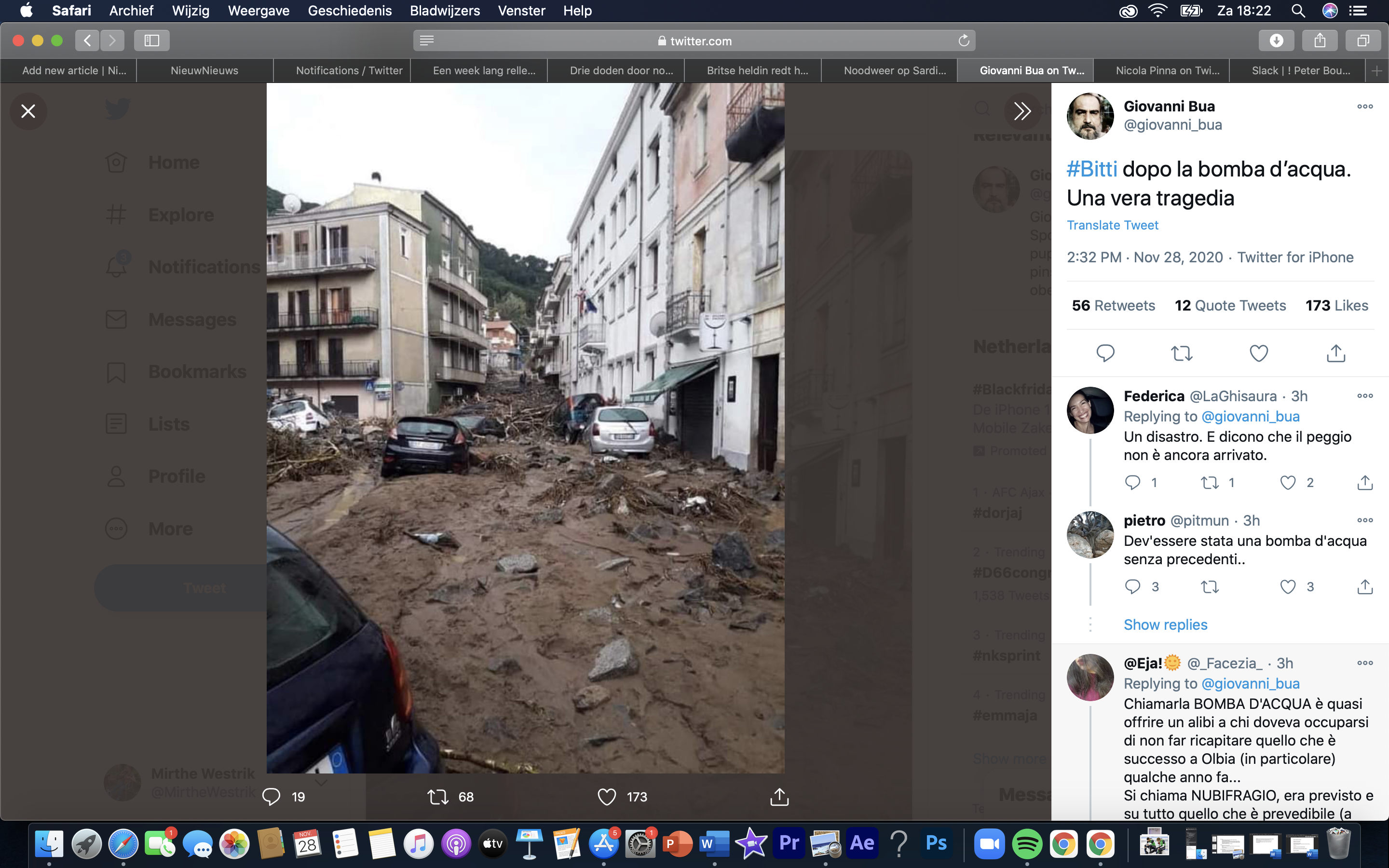
Task: Reply to Giovanni Bua's main tweet
Action: click(1105, 353)
